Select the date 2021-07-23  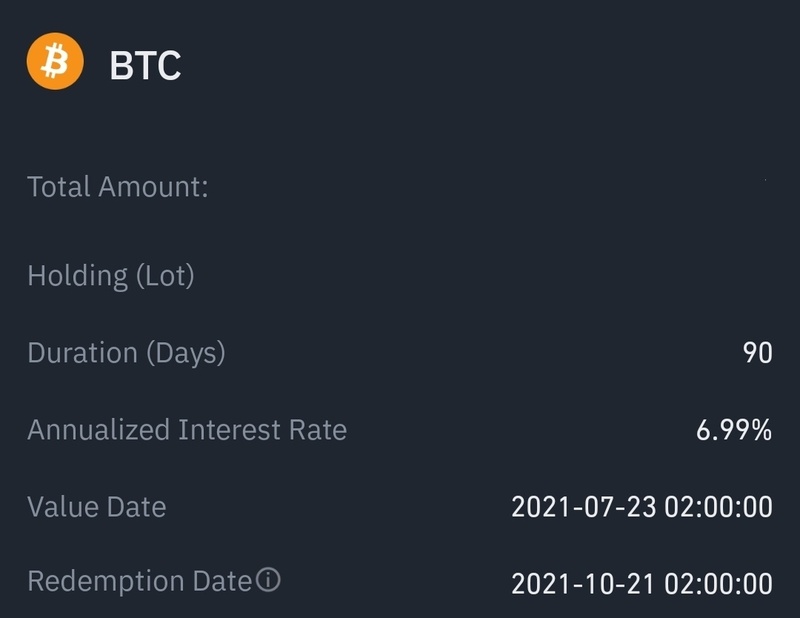tap(583, 507)
